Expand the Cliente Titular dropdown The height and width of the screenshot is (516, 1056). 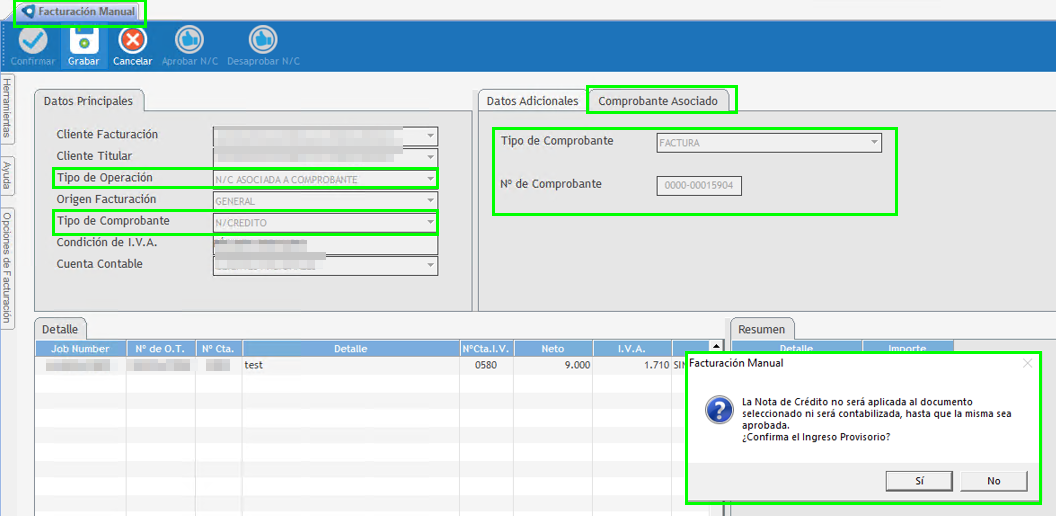430,158
